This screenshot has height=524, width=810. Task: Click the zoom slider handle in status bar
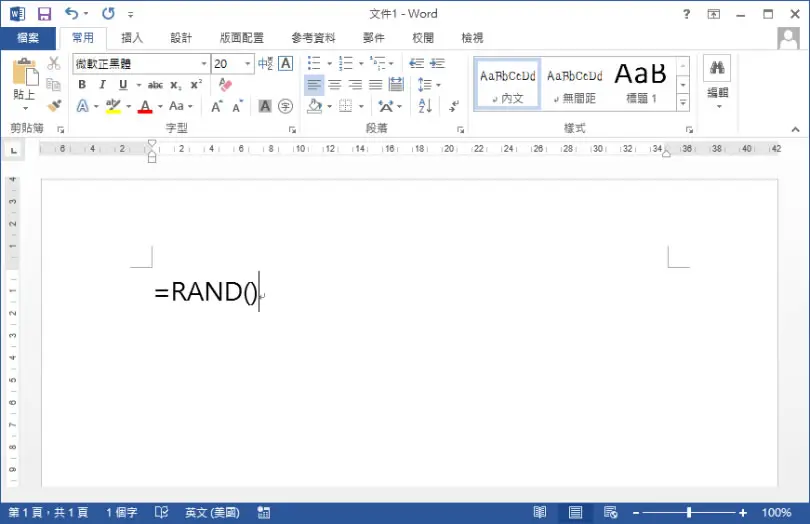coord(689,513)
